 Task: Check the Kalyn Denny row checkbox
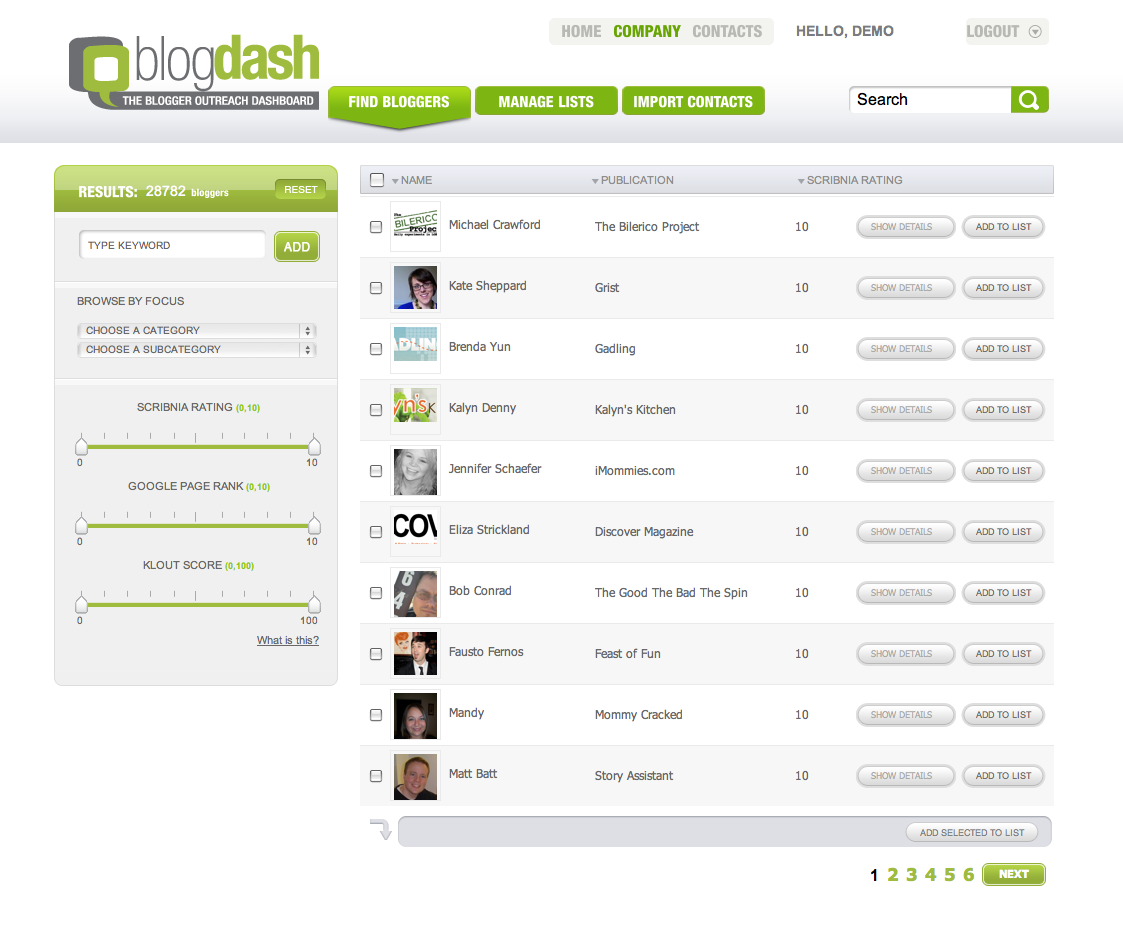[376, 410]
